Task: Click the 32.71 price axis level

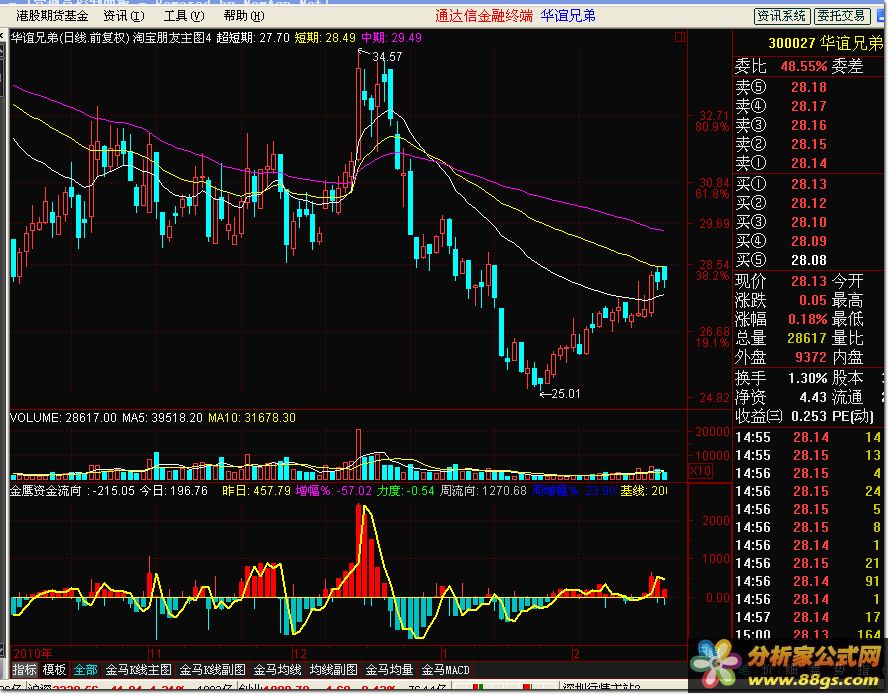Action: tap(714, 116)
